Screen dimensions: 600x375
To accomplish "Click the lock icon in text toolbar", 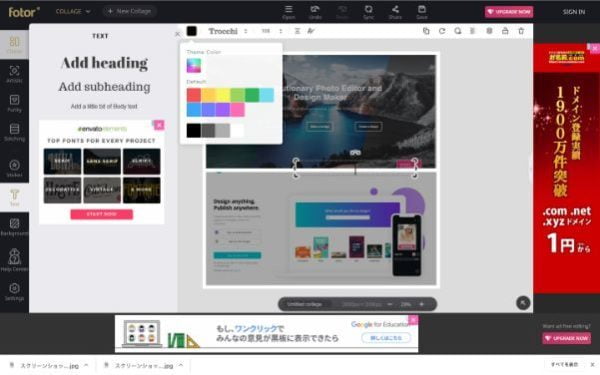I will tap(505, 31).
